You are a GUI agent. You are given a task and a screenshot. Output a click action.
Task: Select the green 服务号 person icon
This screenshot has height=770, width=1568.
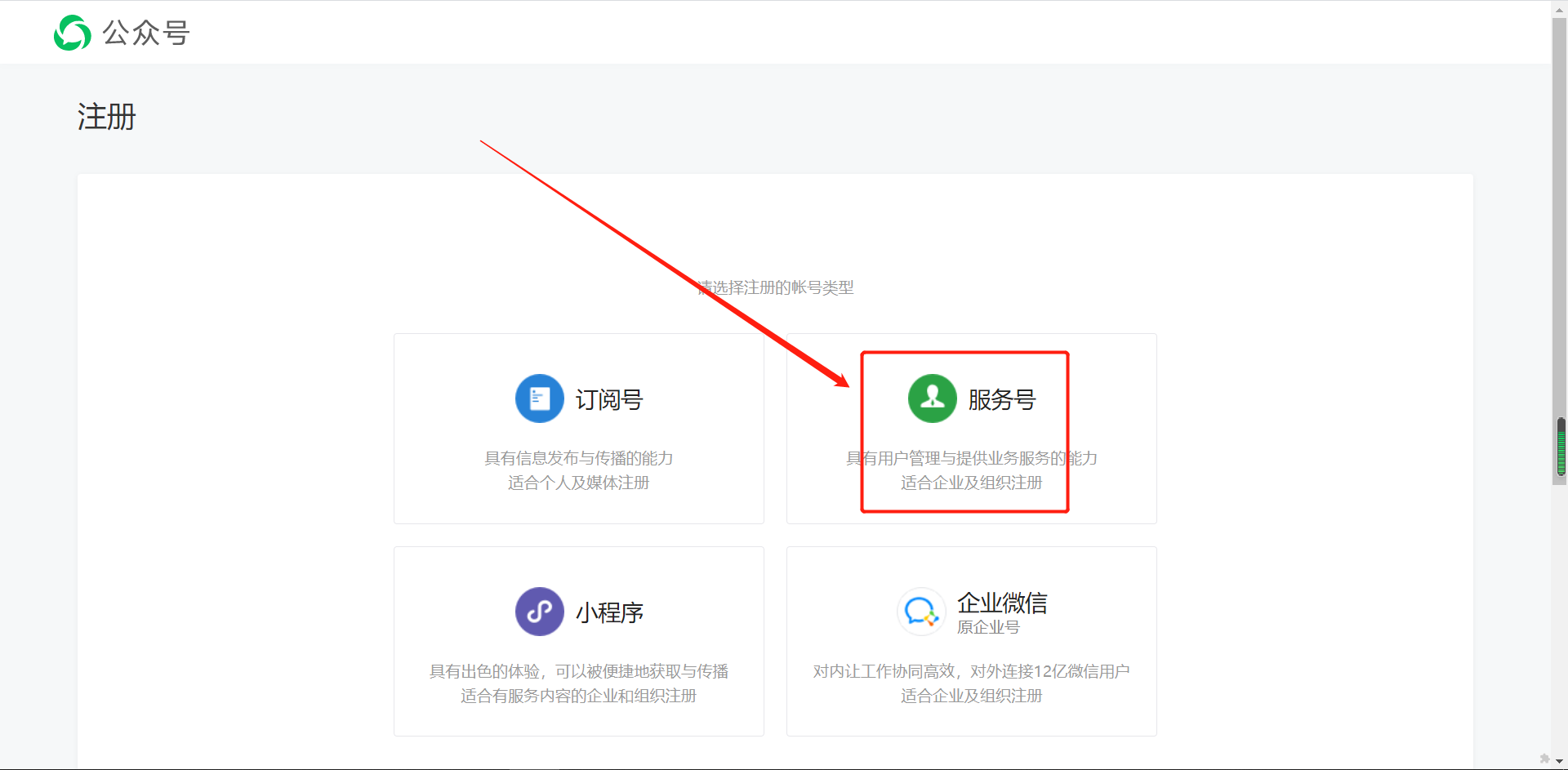point(932,398)
